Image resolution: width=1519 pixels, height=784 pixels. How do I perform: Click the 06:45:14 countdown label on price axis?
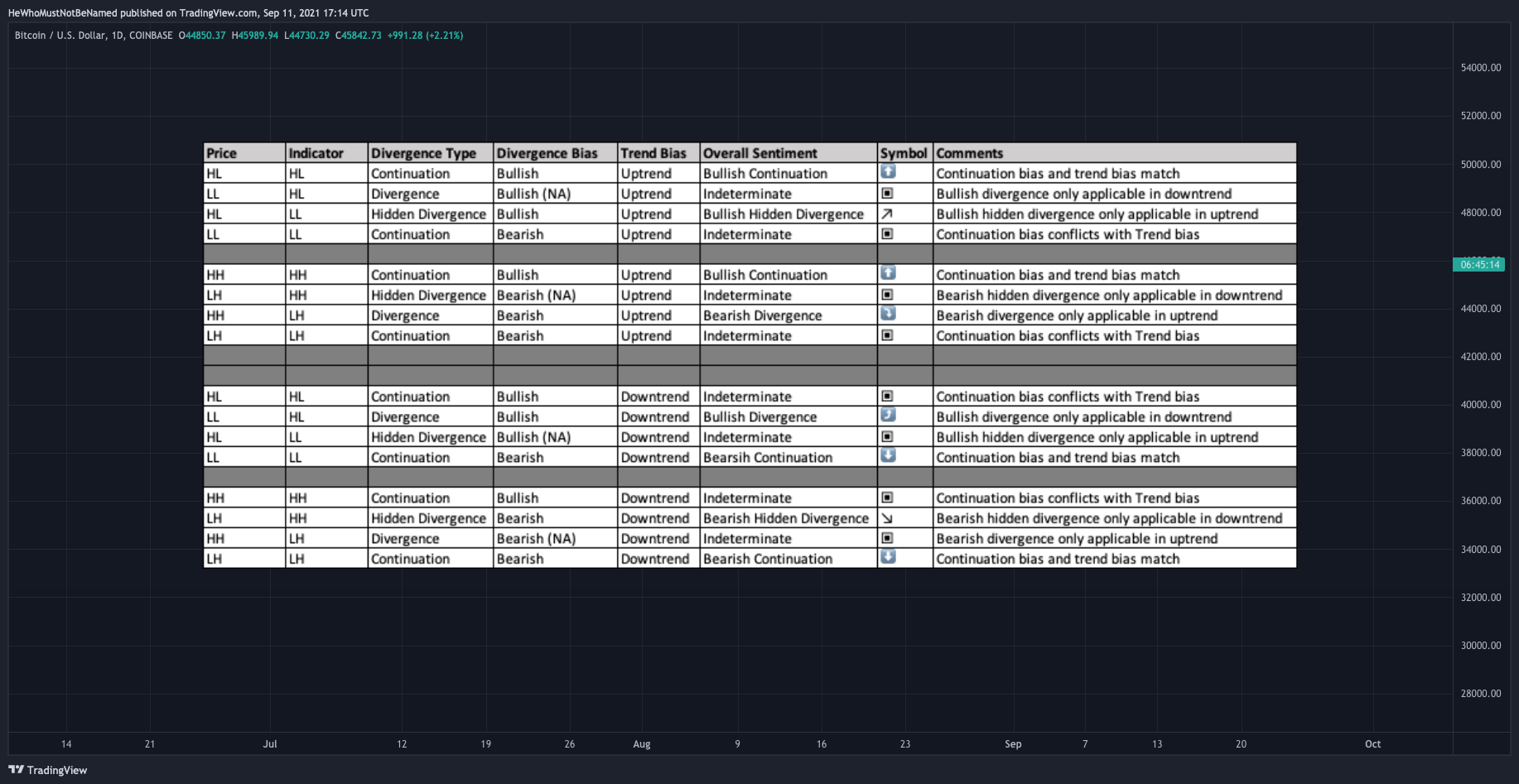click(x=1479, y=265)
